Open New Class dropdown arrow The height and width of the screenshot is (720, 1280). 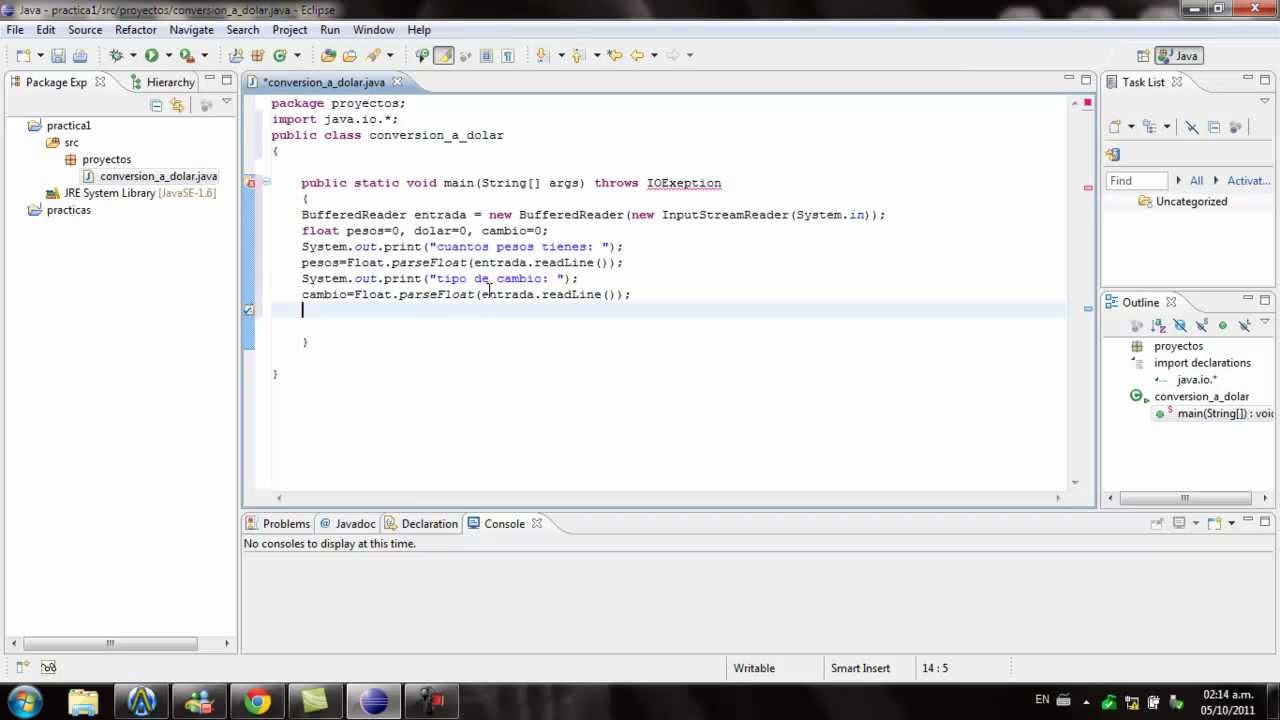point(297,56)
